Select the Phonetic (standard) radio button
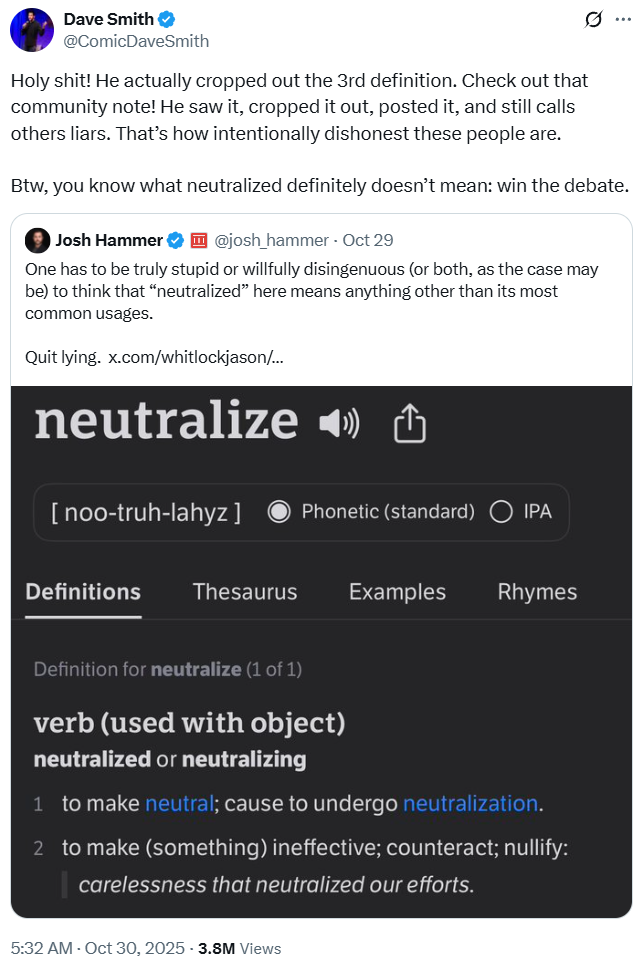638x964 pixels. (280, 512)
